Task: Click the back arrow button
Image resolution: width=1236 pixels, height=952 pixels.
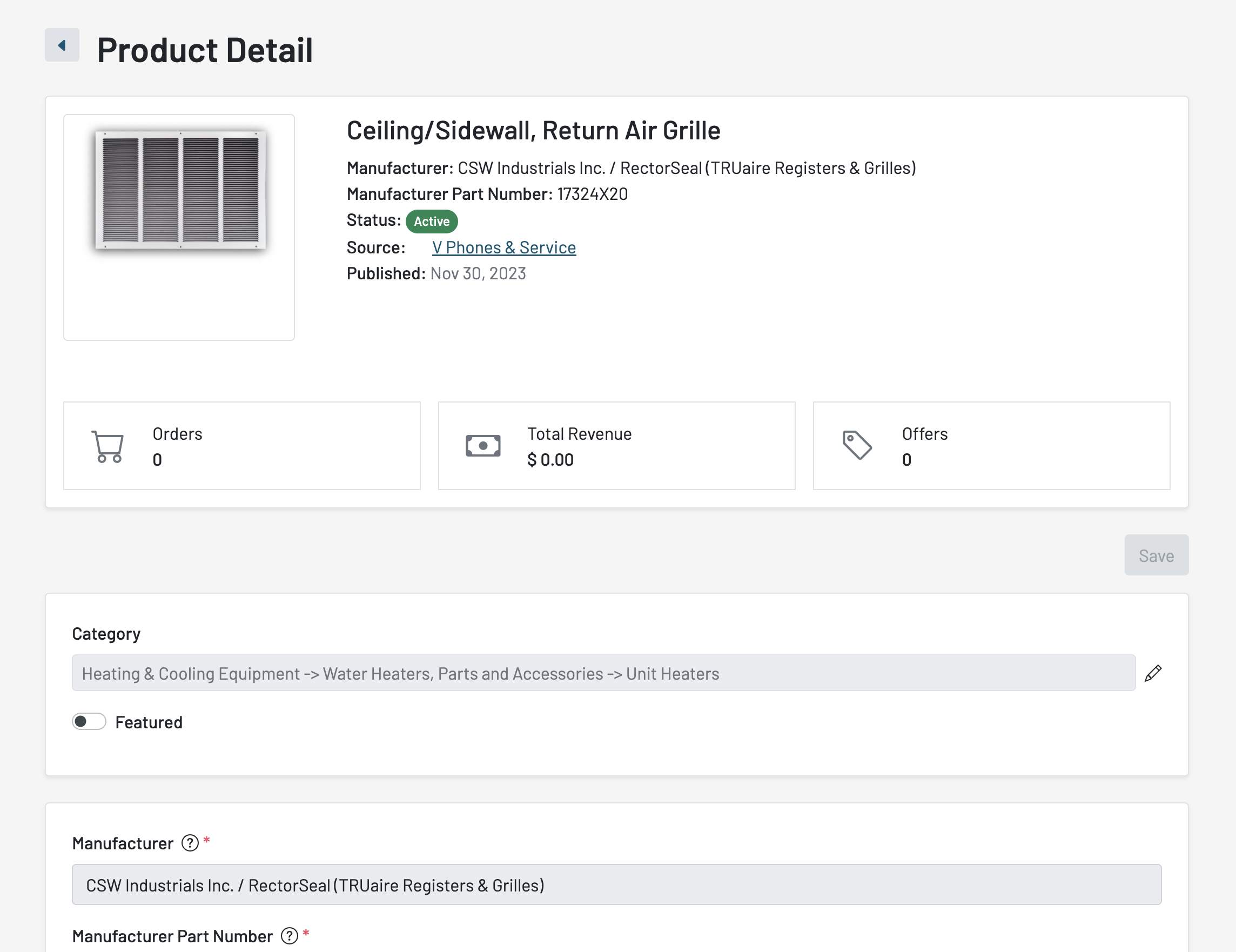Action: (62, 45)
